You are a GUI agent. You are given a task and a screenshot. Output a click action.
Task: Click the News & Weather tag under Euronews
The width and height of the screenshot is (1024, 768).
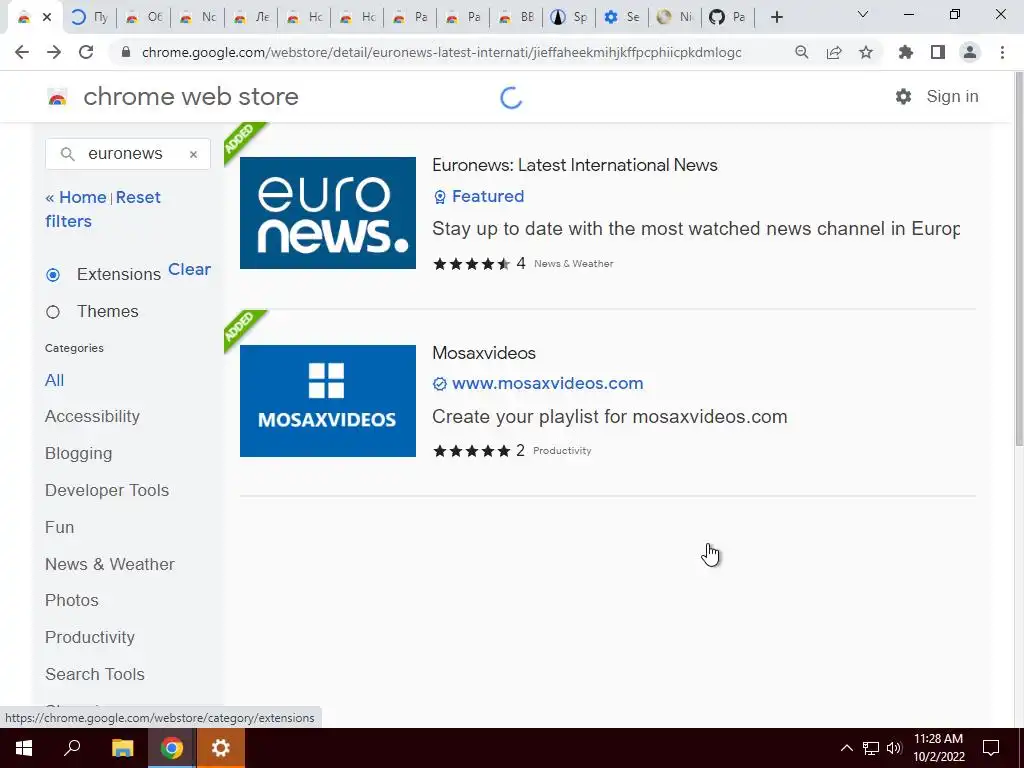573,264
